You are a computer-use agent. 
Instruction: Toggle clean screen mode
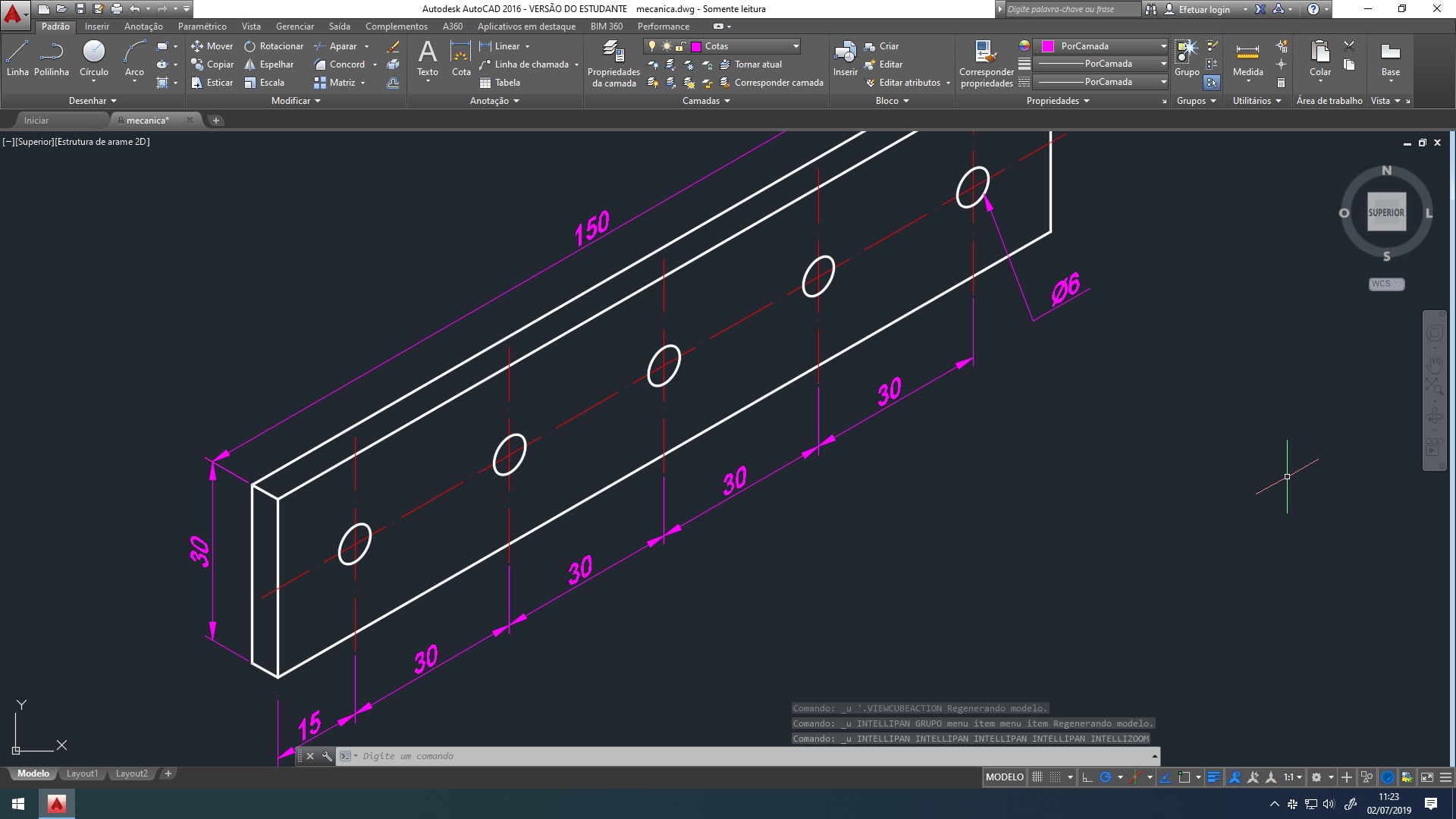[x=1426, y=777]
